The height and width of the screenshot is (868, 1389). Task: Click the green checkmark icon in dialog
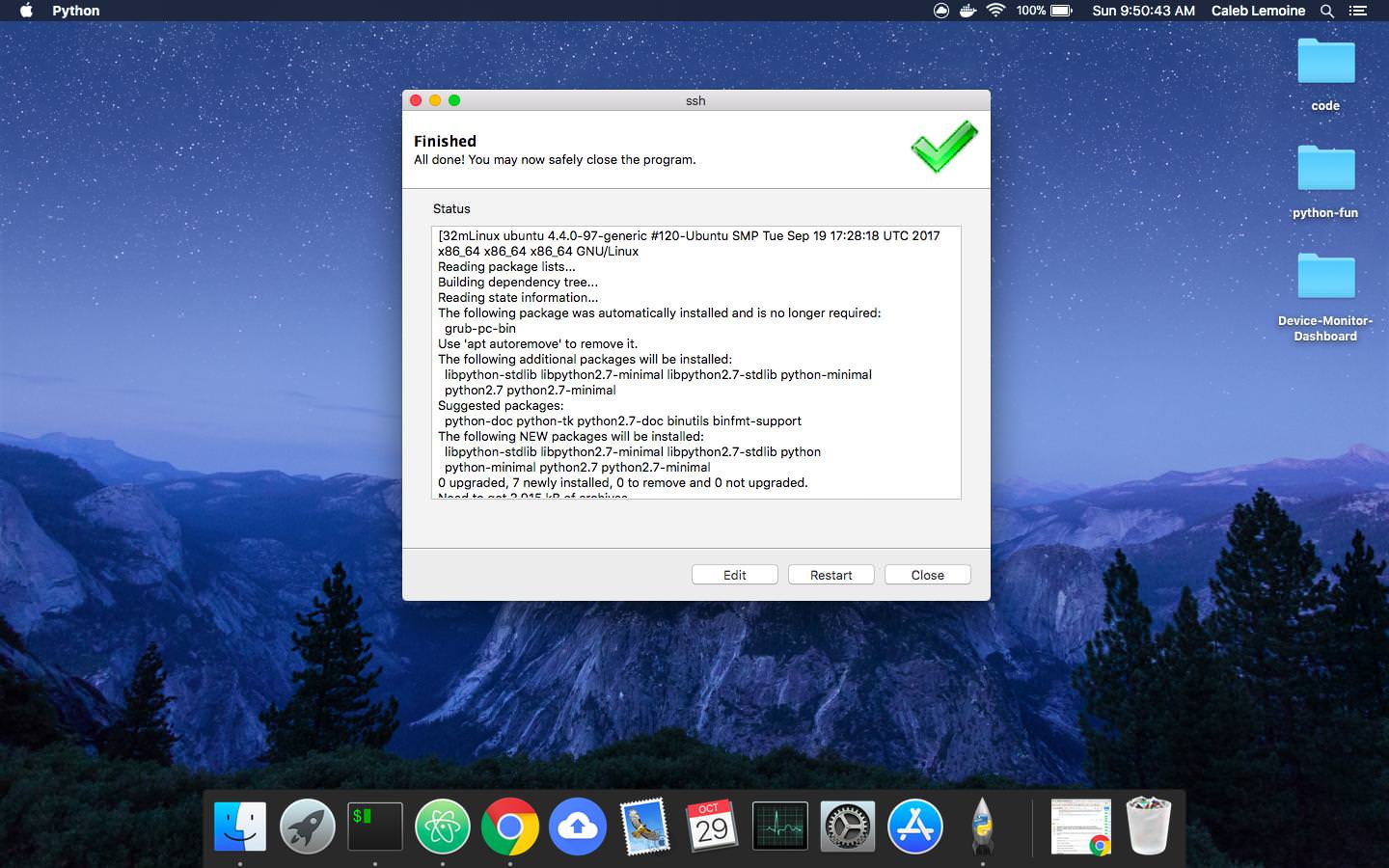[944, 147]
